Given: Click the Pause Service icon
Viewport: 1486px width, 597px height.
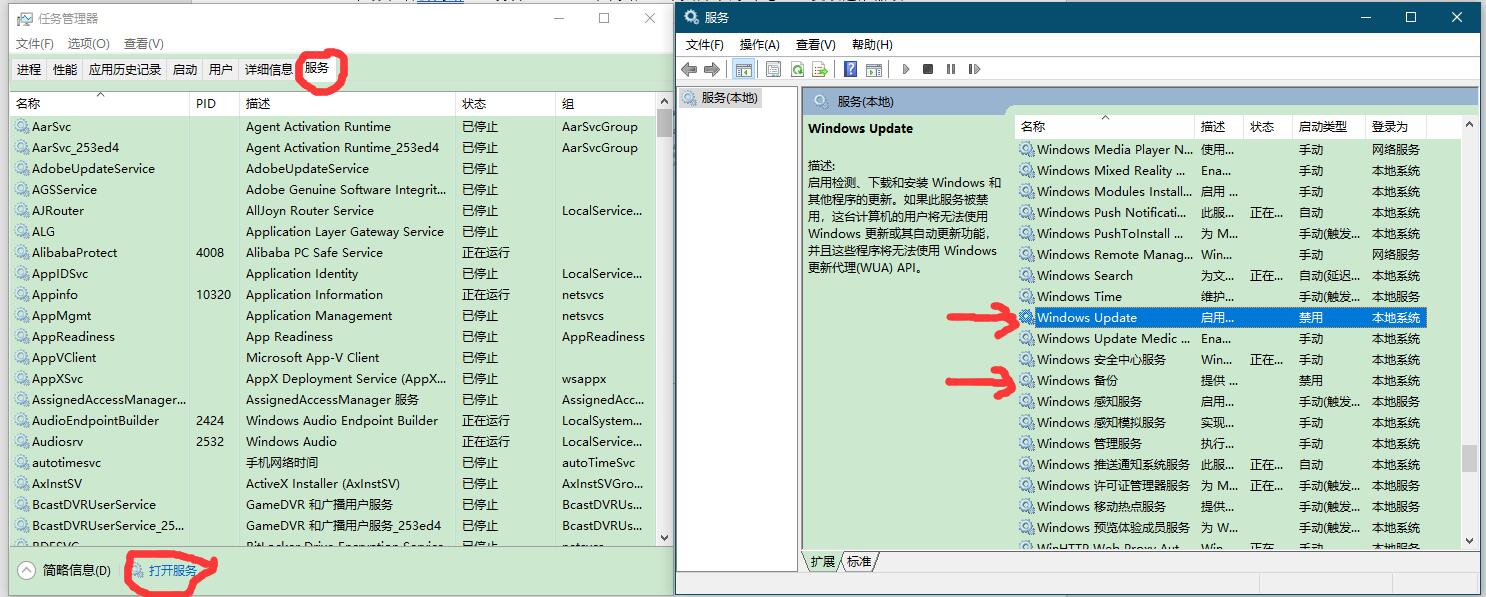Looking at the screenshot, I should click(951, 69).
